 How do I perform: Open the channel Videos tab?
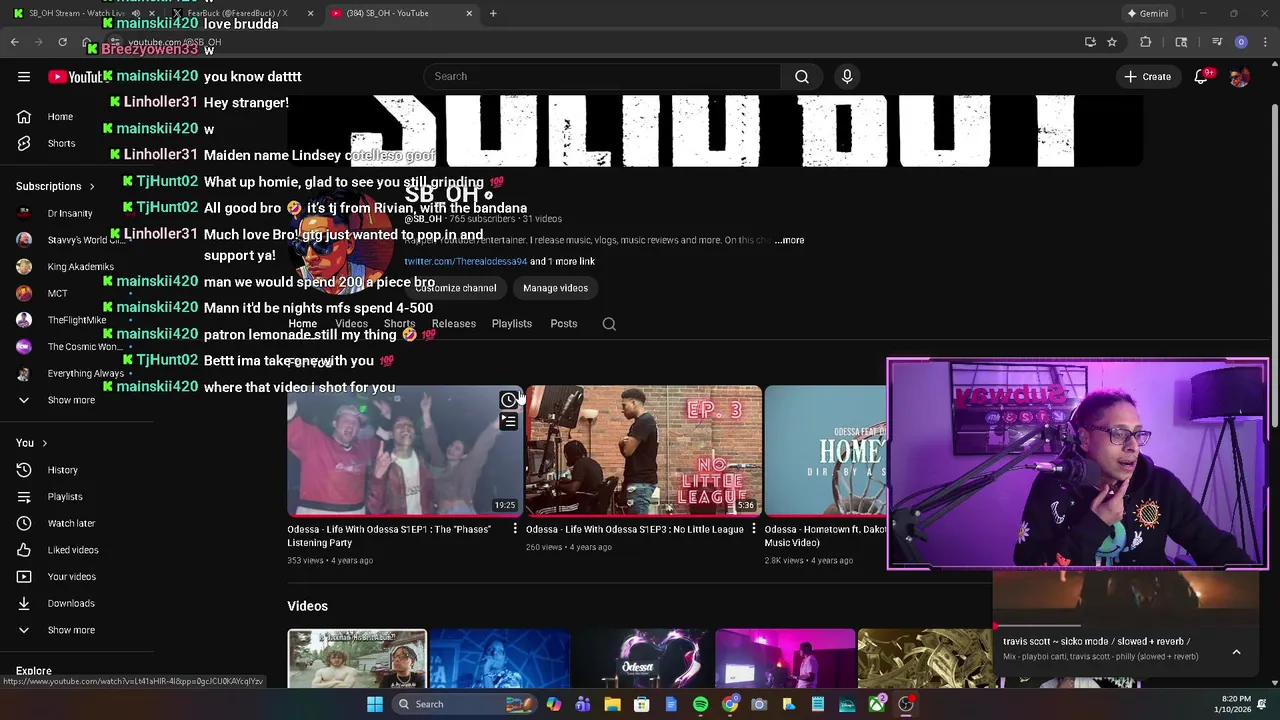[351, 324]
